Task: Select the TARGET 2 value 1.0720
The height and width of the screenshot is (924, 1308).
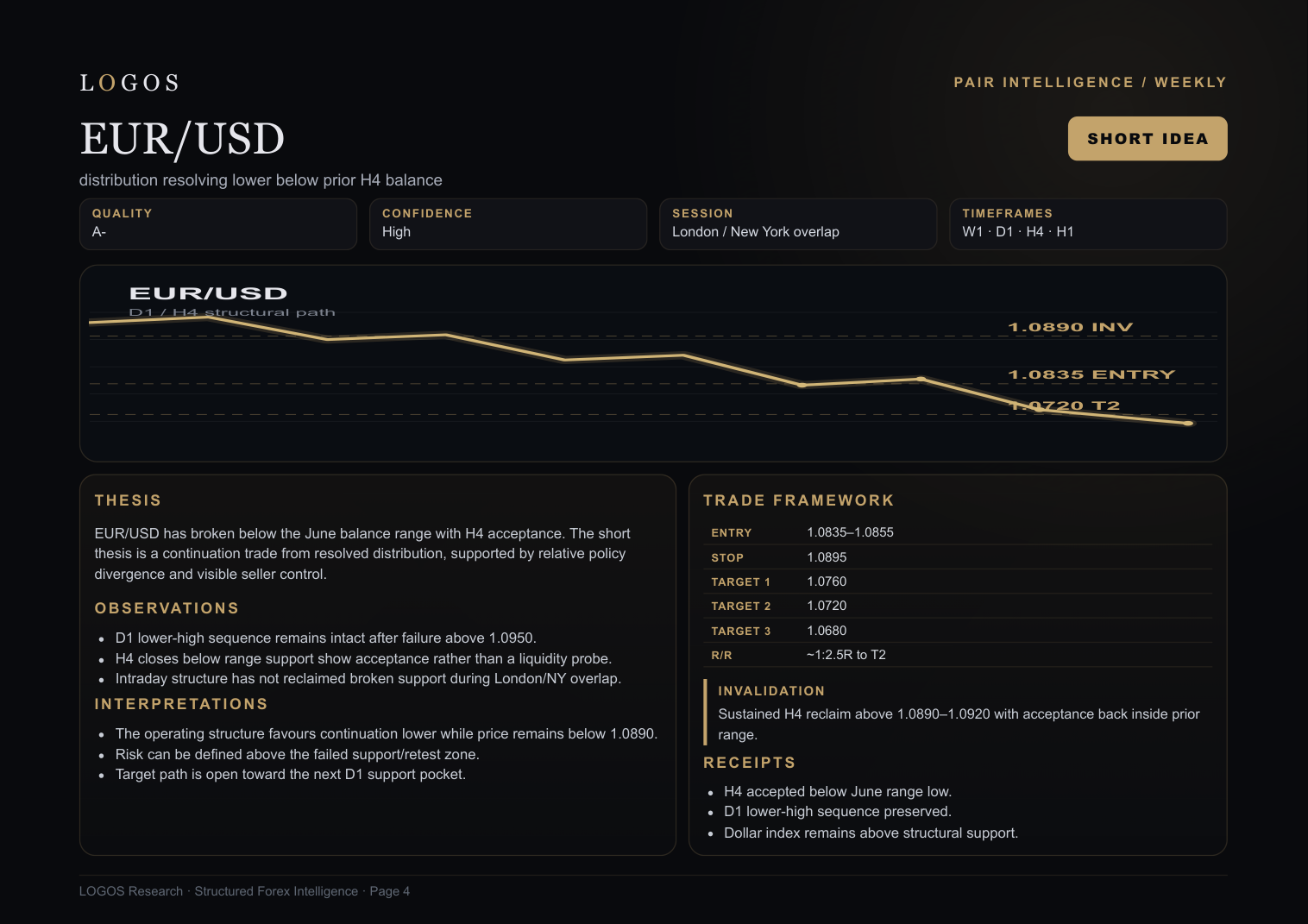Action: pyautogui.click(x=827, y=606)
